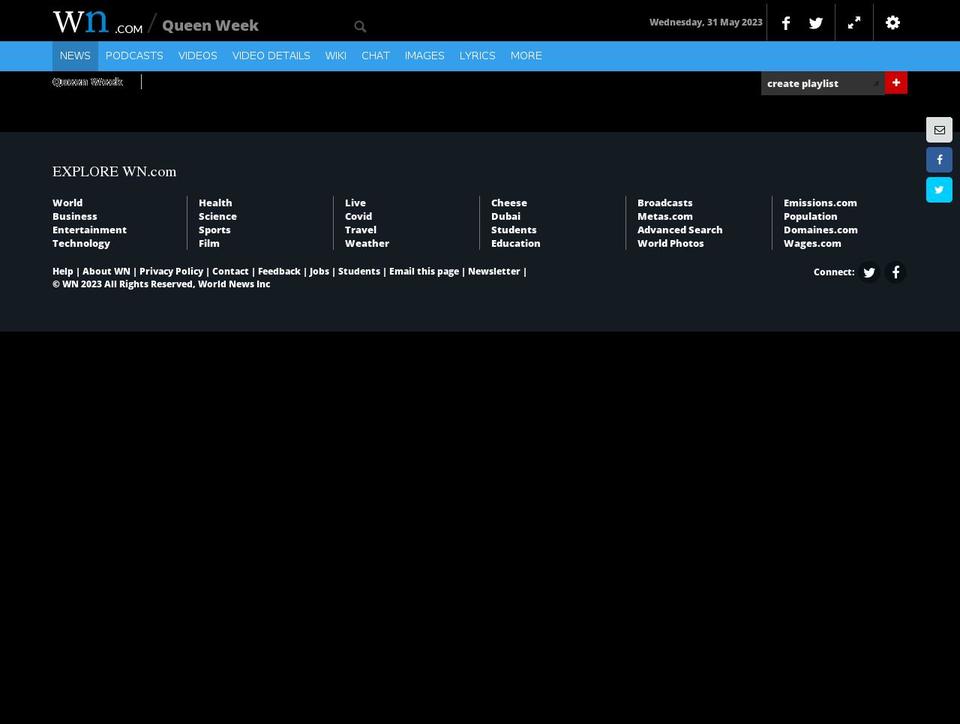960x724 pixels.
Task: Open the Jobs link
Action: (x=319, y=271)
